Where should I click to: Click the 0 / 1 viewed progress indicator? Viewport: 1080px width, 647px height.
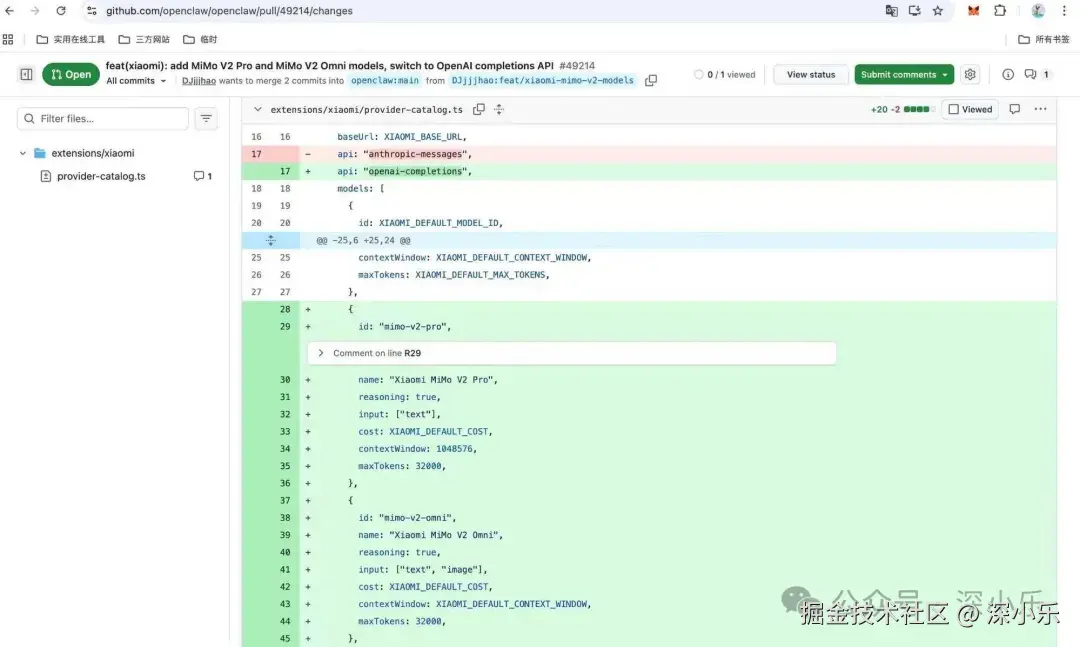[725, 74]
